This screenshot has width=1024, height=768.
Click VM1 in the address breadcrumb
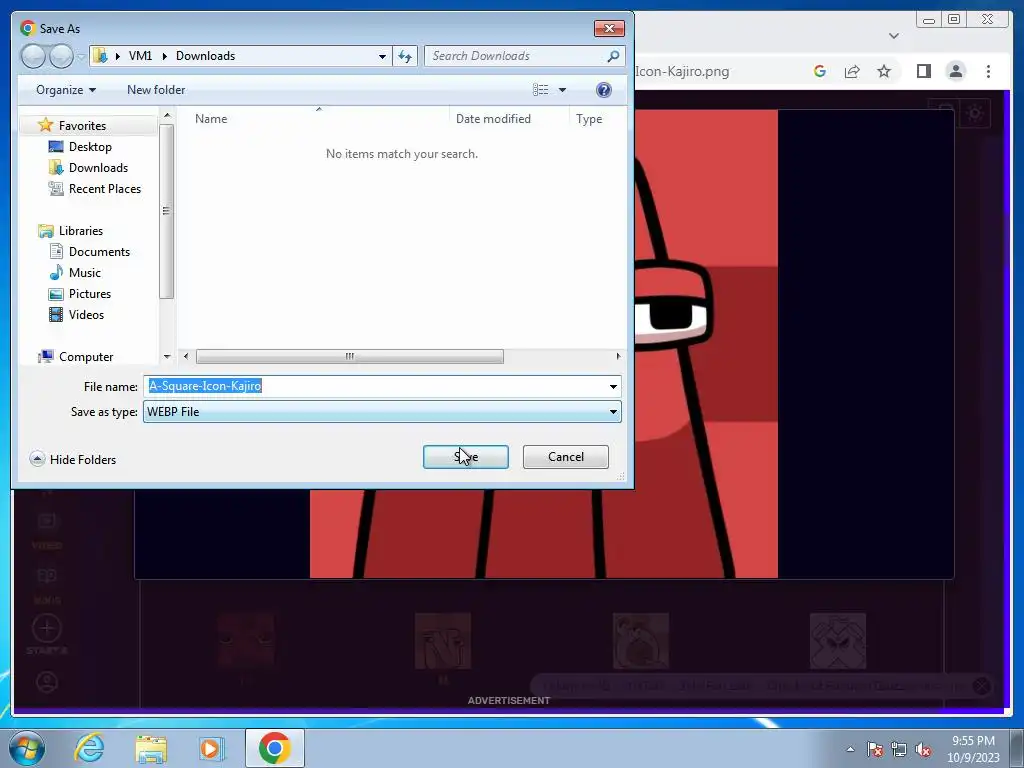tap(140, 56)
